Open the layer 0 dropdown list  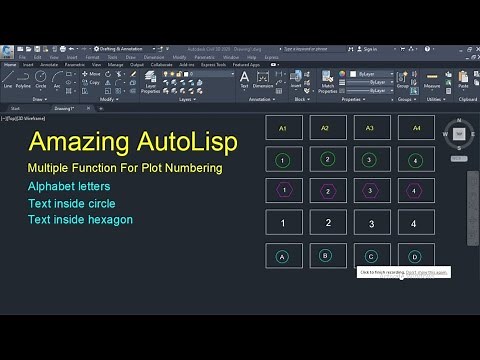[232, 74]
